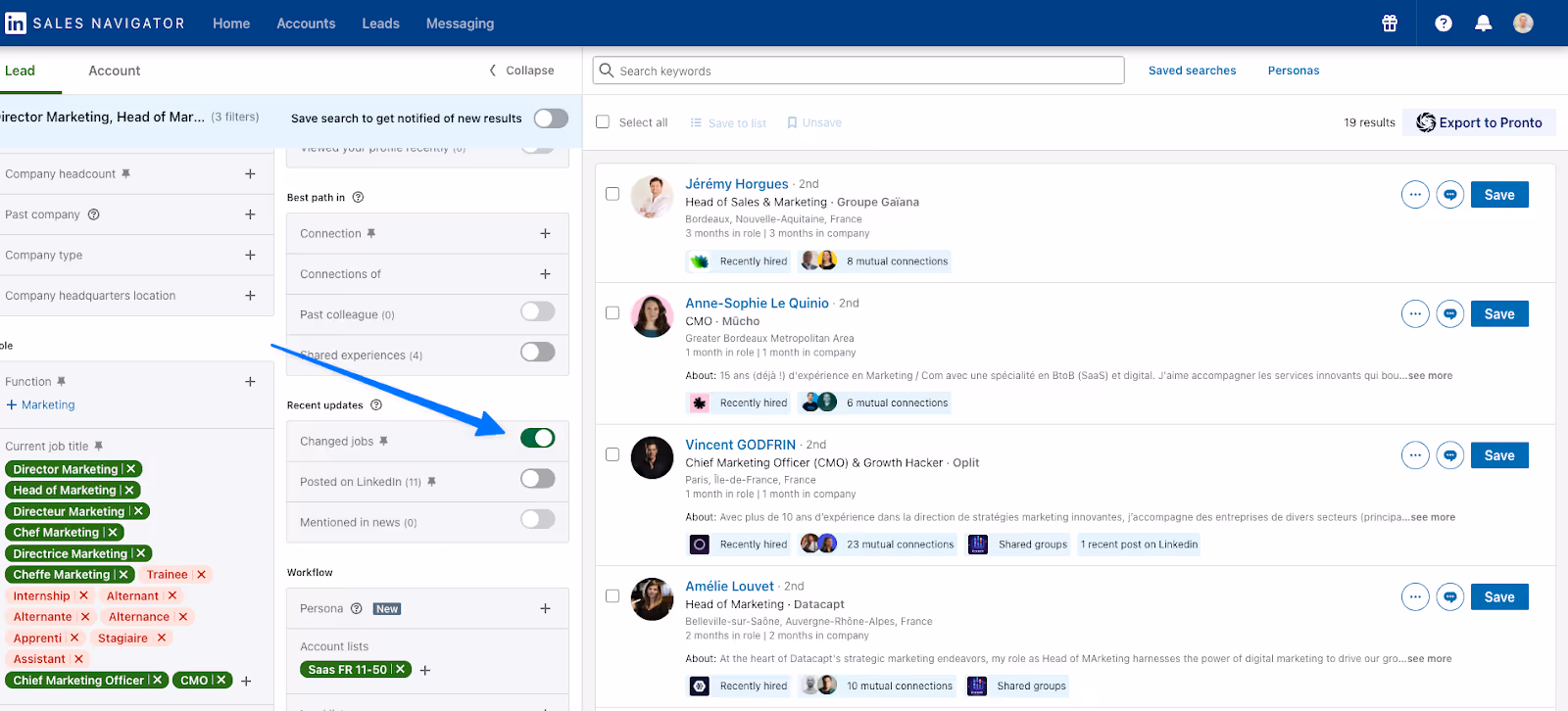Screen dimensions: 1568x711
Task: Open the Personas link
Action: click(x=1294, y=71)
